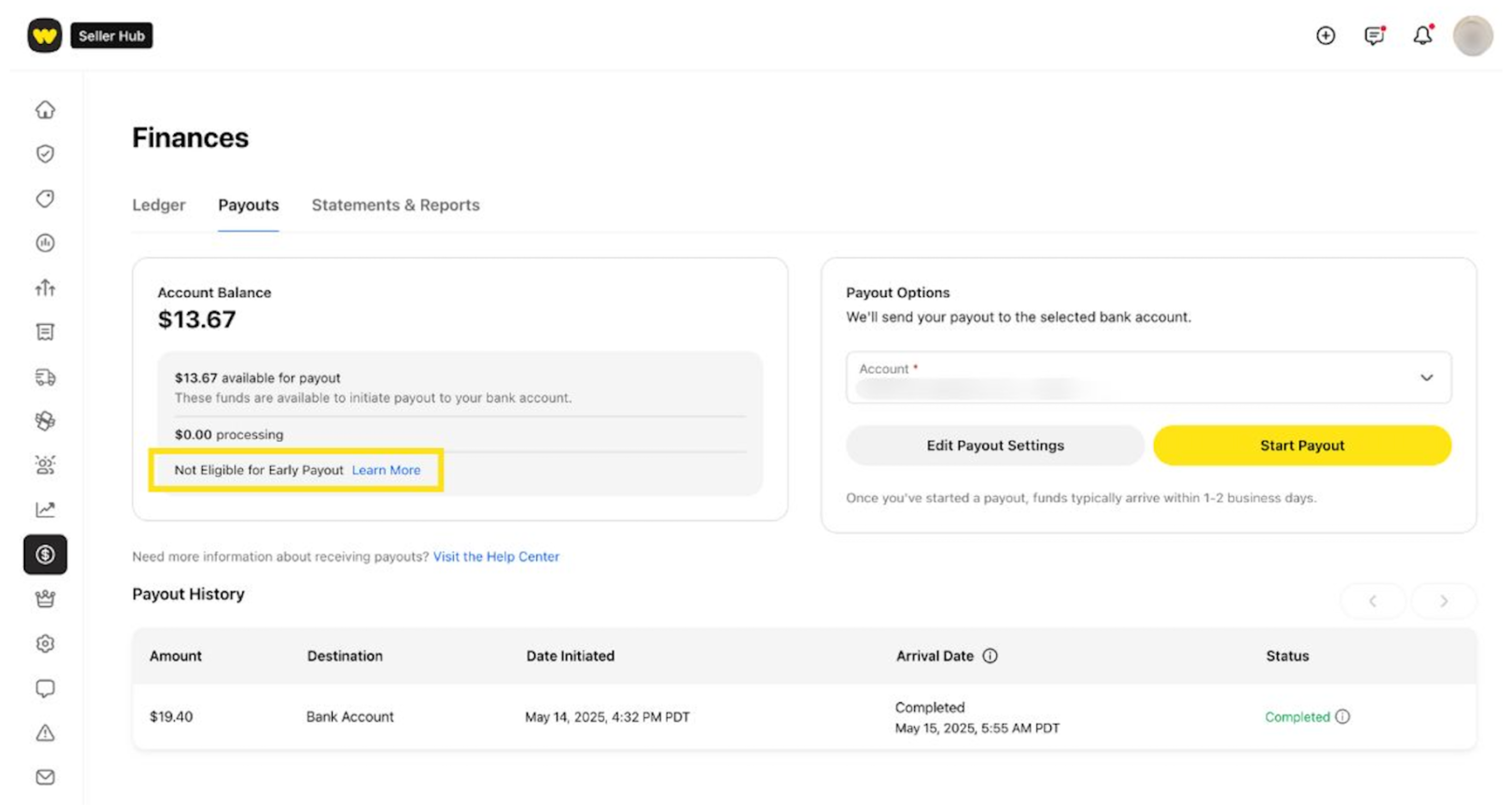
Task: Click the price tag sidebar icon
Action: pos(45,198)
